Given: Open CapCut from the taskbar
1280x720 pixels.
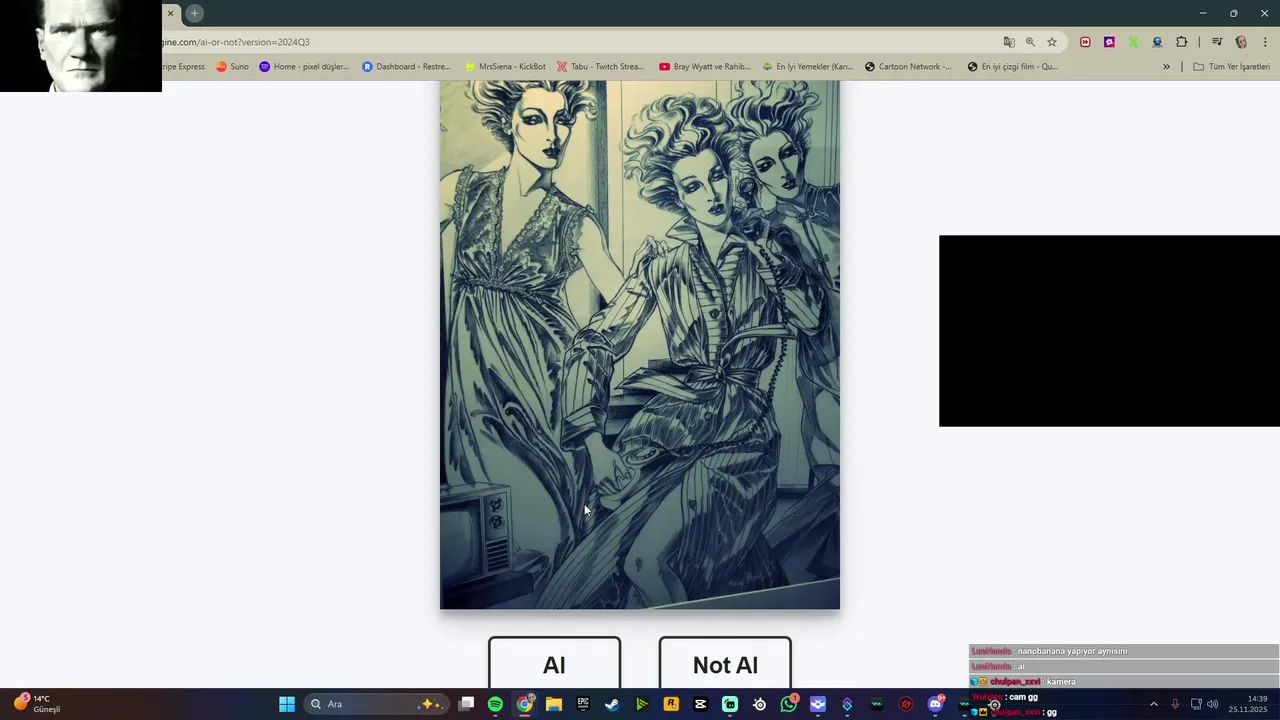Looking at the screenshot, I should (x=700, y=704).
